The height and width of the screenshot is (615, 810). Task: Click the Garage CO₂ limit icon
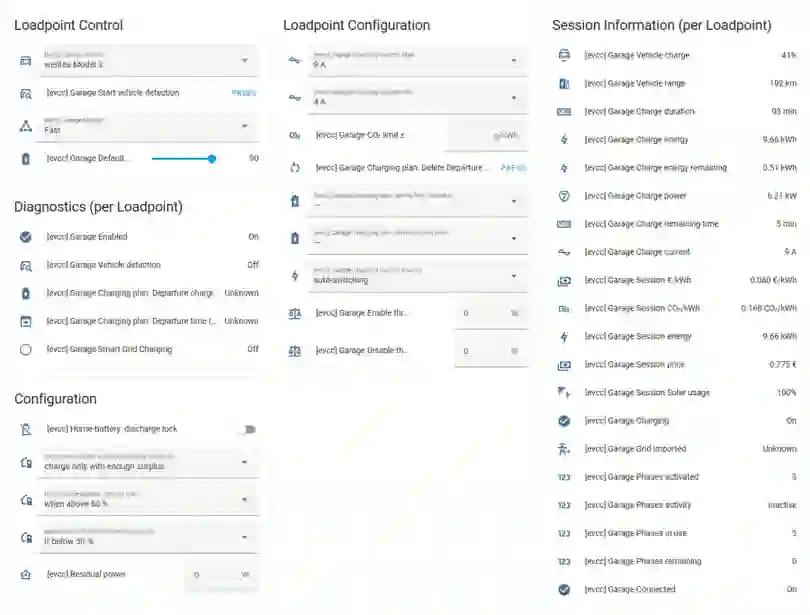[x=294, y=135]
